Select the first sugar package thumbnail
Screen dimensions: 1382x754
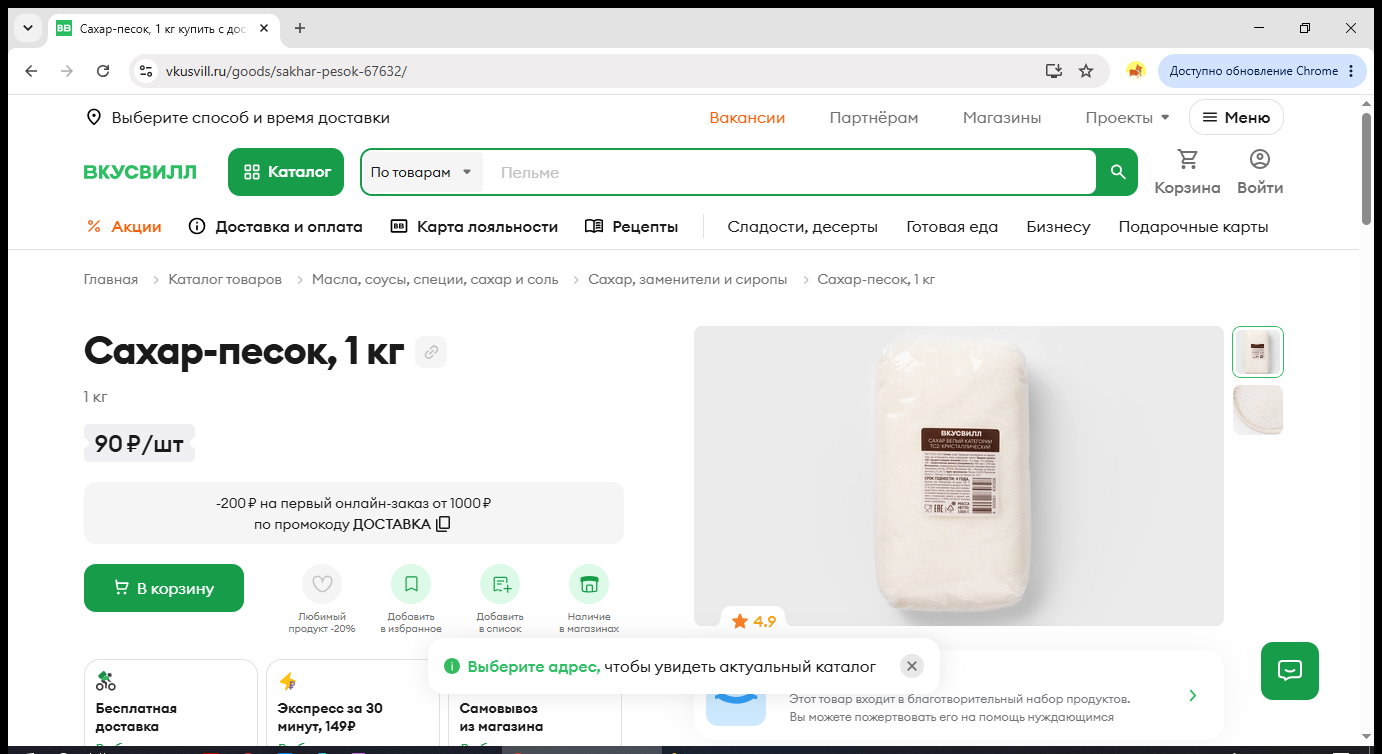point(1258,352)
